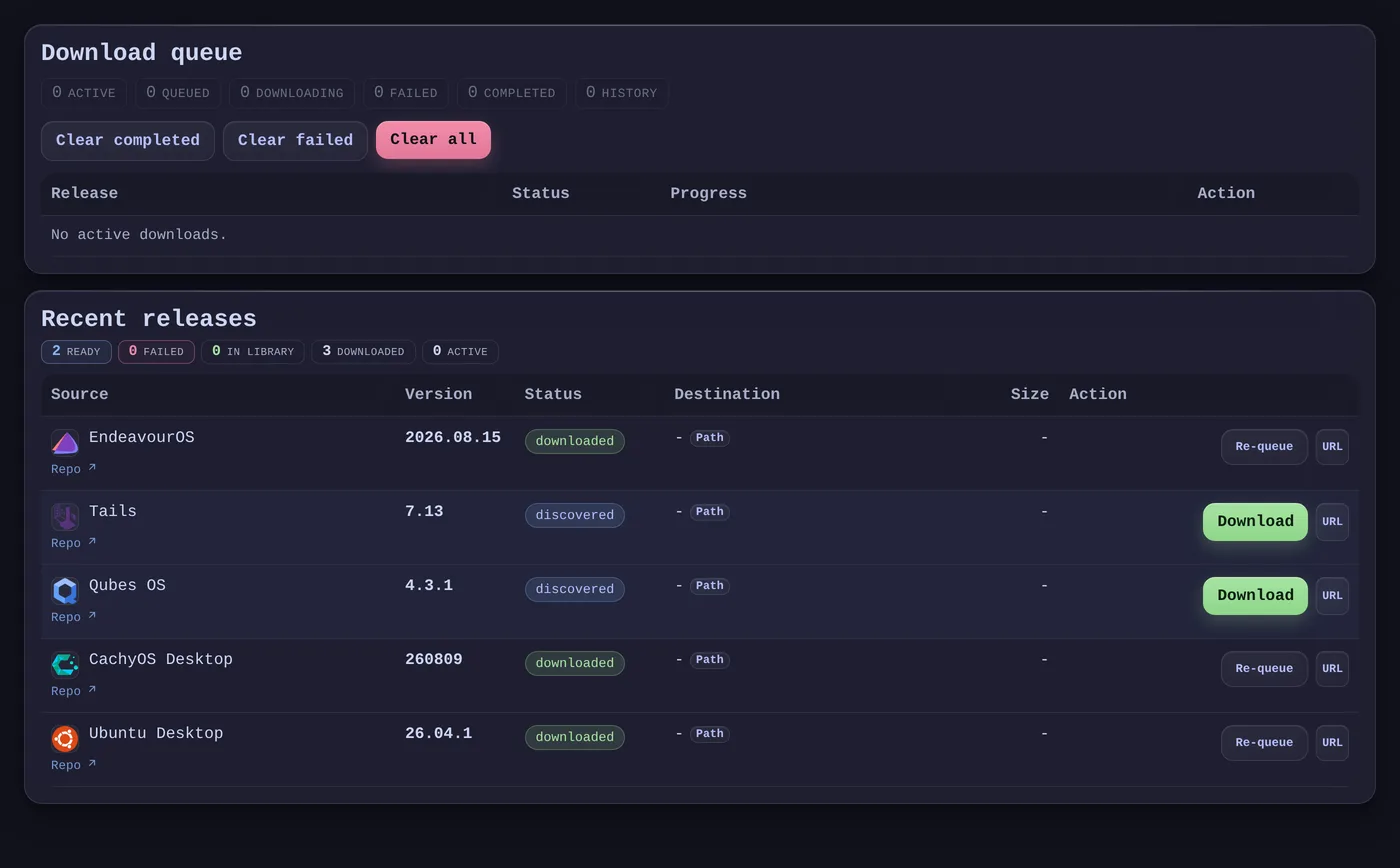
Task: Click the downloaded status badge for Ubuntu Desktop
Action: [x=575, y=737]
